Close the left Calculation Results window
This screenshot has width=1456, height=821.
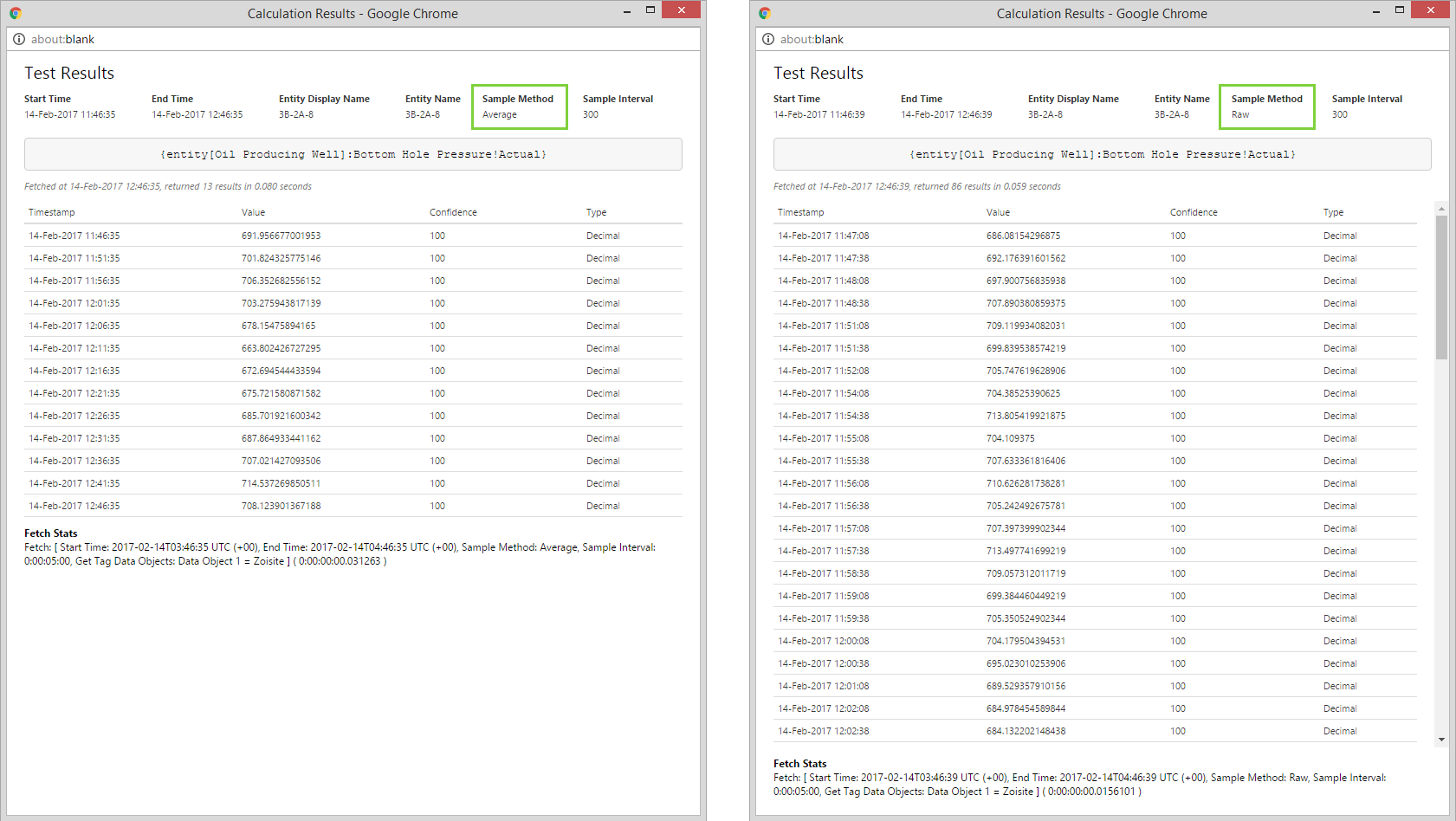681,10
